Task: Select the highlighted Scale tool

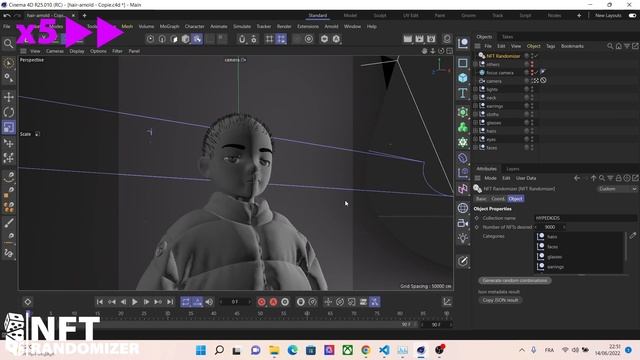Action: click(9, 127)
